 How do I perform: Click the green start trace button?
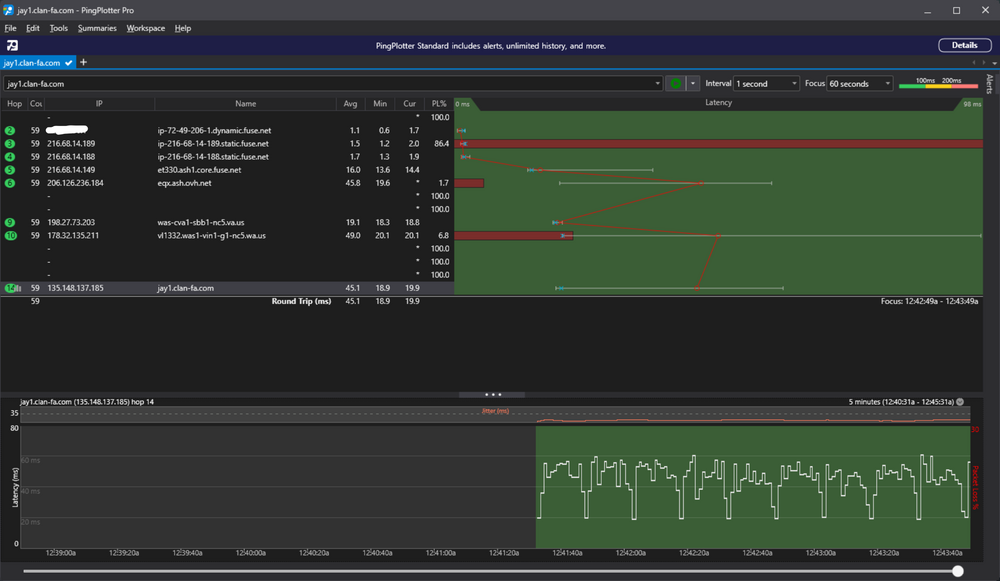coord(675,84)
